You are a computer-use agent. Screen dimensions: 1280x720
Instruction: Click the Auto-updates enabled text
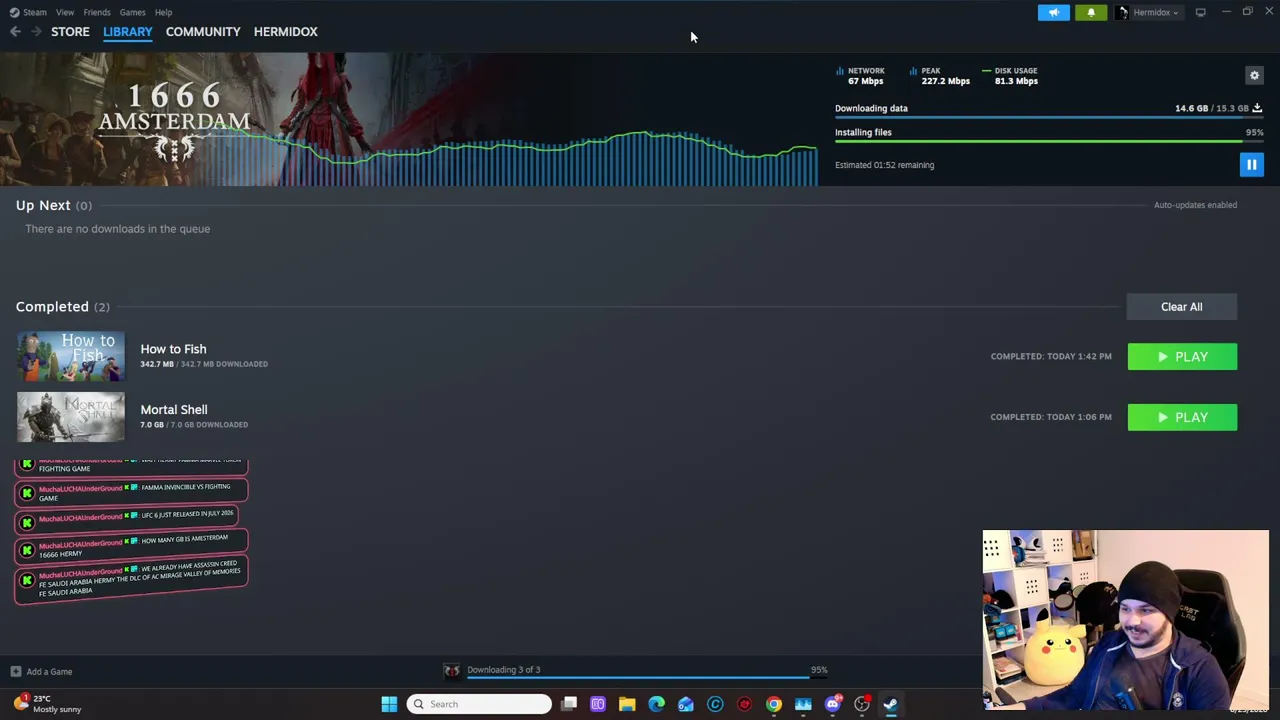point(1195,205)
